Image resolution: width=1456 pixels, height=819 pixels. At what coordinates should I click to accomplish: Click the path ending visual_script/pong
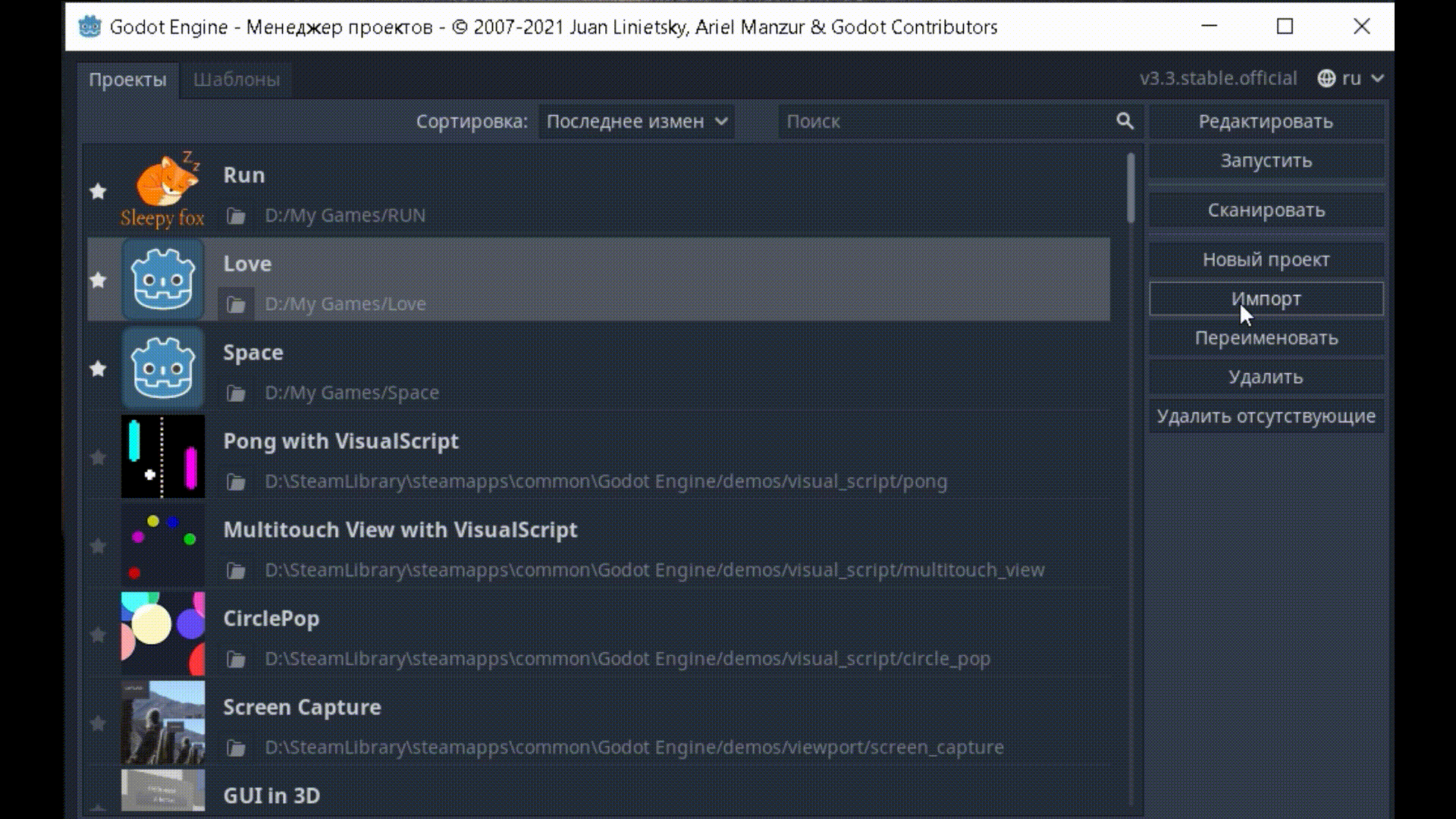coord(606,482)
